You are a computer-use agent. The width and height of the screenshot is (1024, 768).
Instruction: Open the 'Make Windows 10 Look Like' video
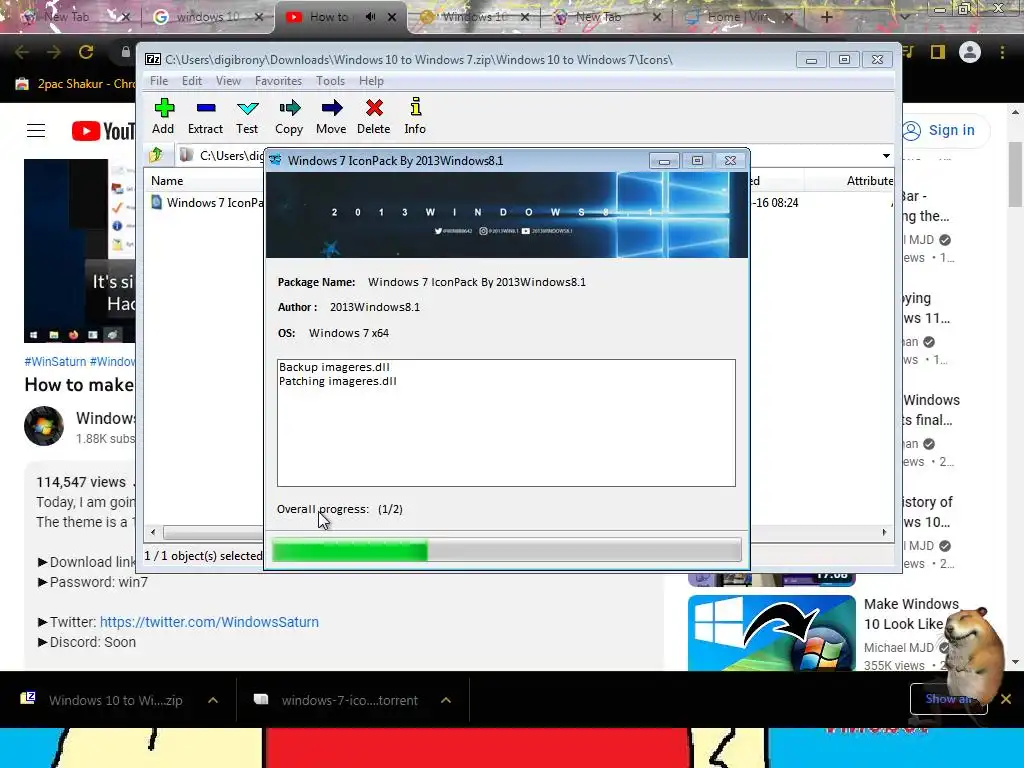(x=912, y=614)
